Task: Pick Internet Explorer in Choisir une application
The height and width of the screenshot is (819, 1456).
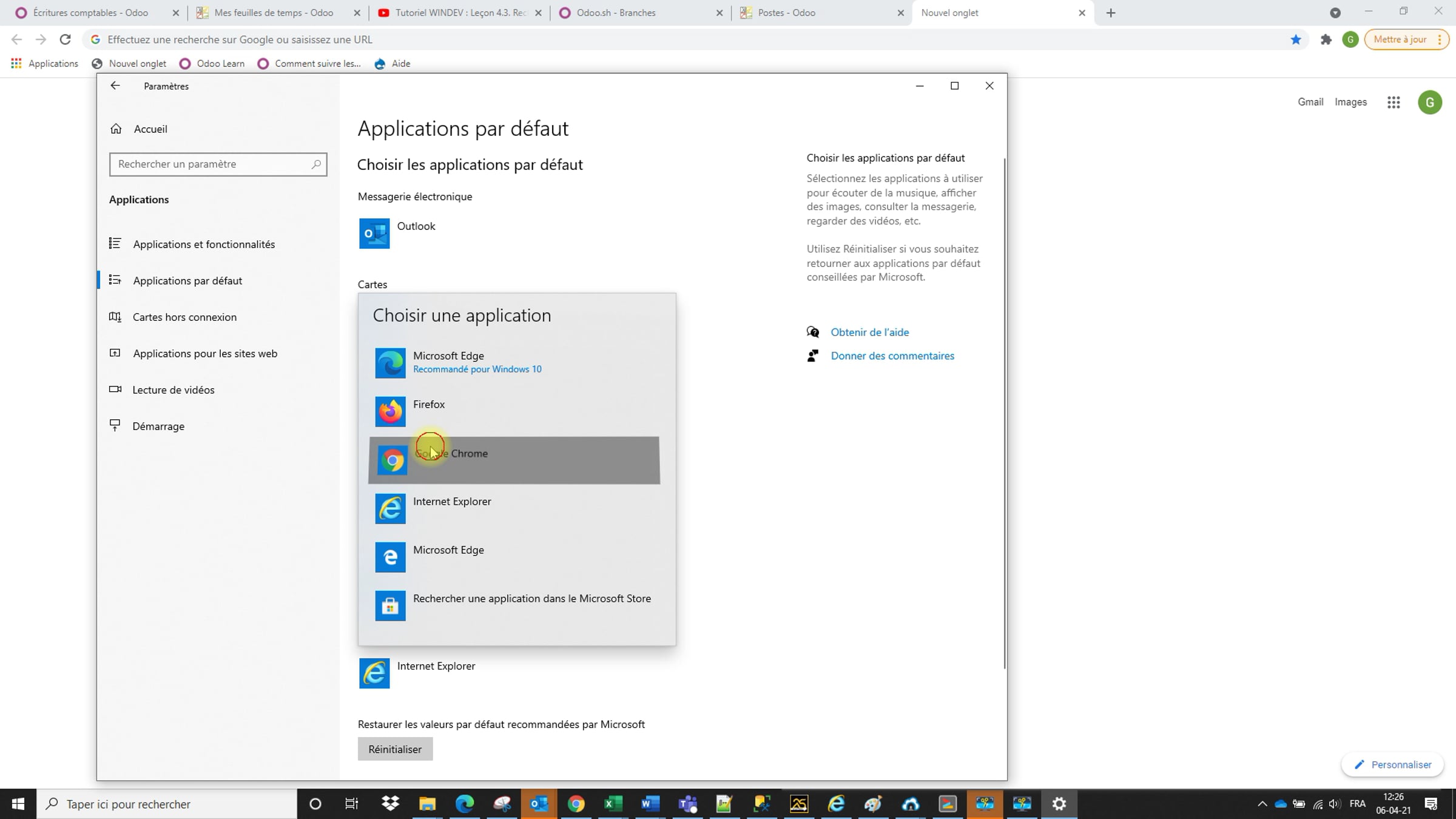Action: 514,508
